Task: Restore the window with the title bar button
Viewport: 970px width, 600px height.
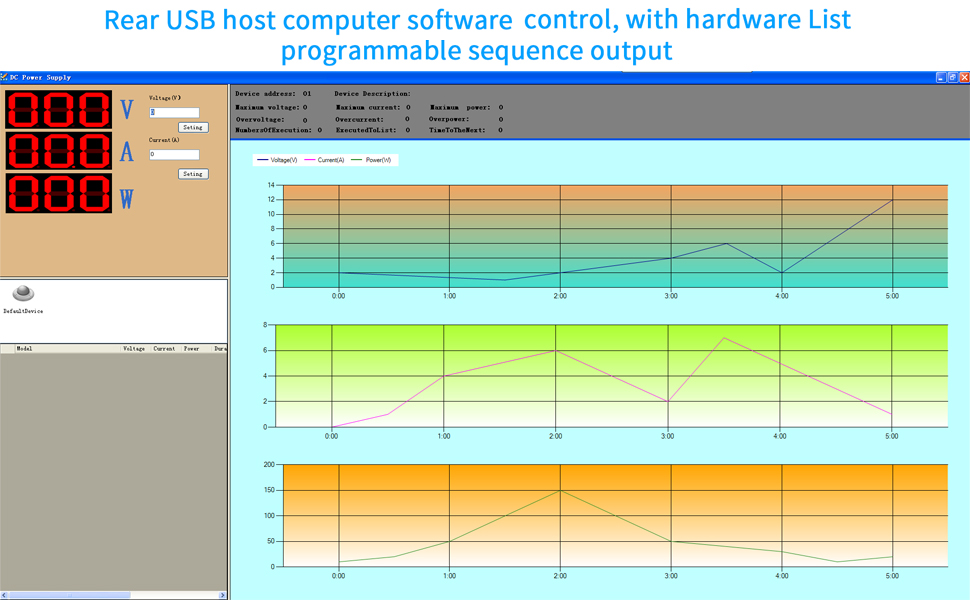Action: pos(952,77)
